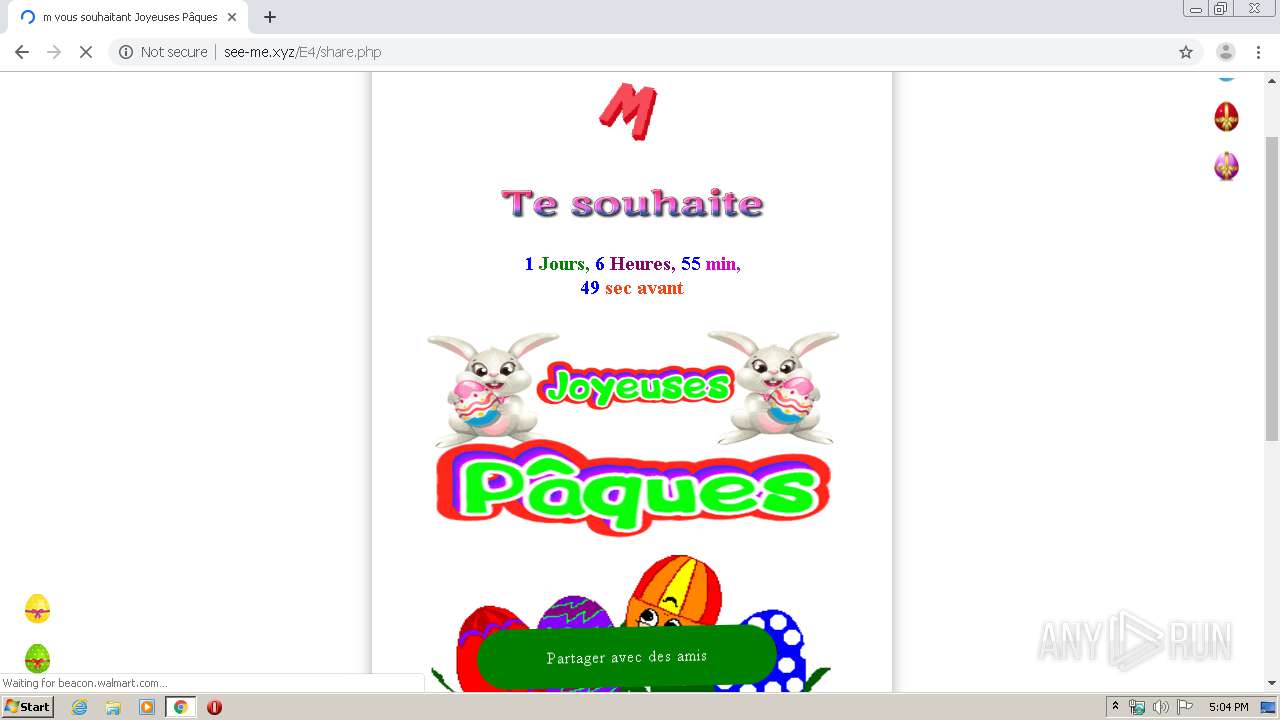Screen dimensions: 1280x720
Task: Click the Te souhaite heading
Action: click(632, 203)
